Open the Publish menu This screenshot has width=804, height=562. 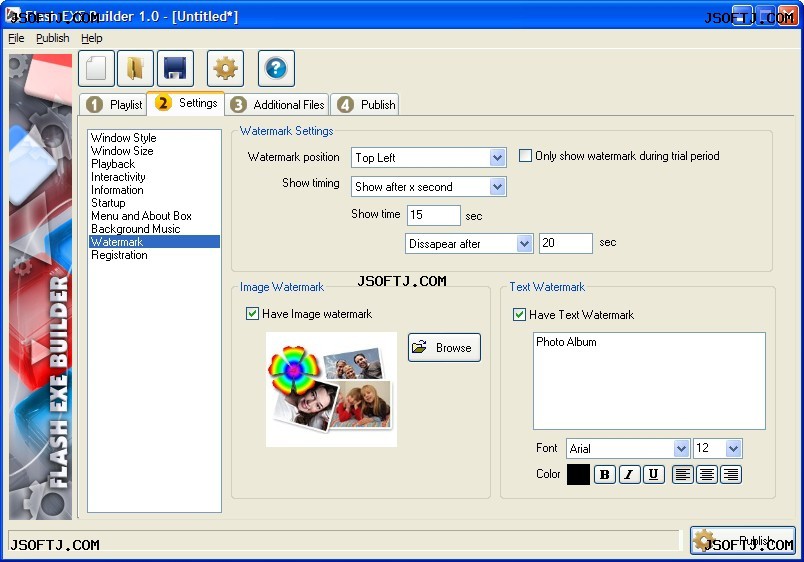click(52, 38)
